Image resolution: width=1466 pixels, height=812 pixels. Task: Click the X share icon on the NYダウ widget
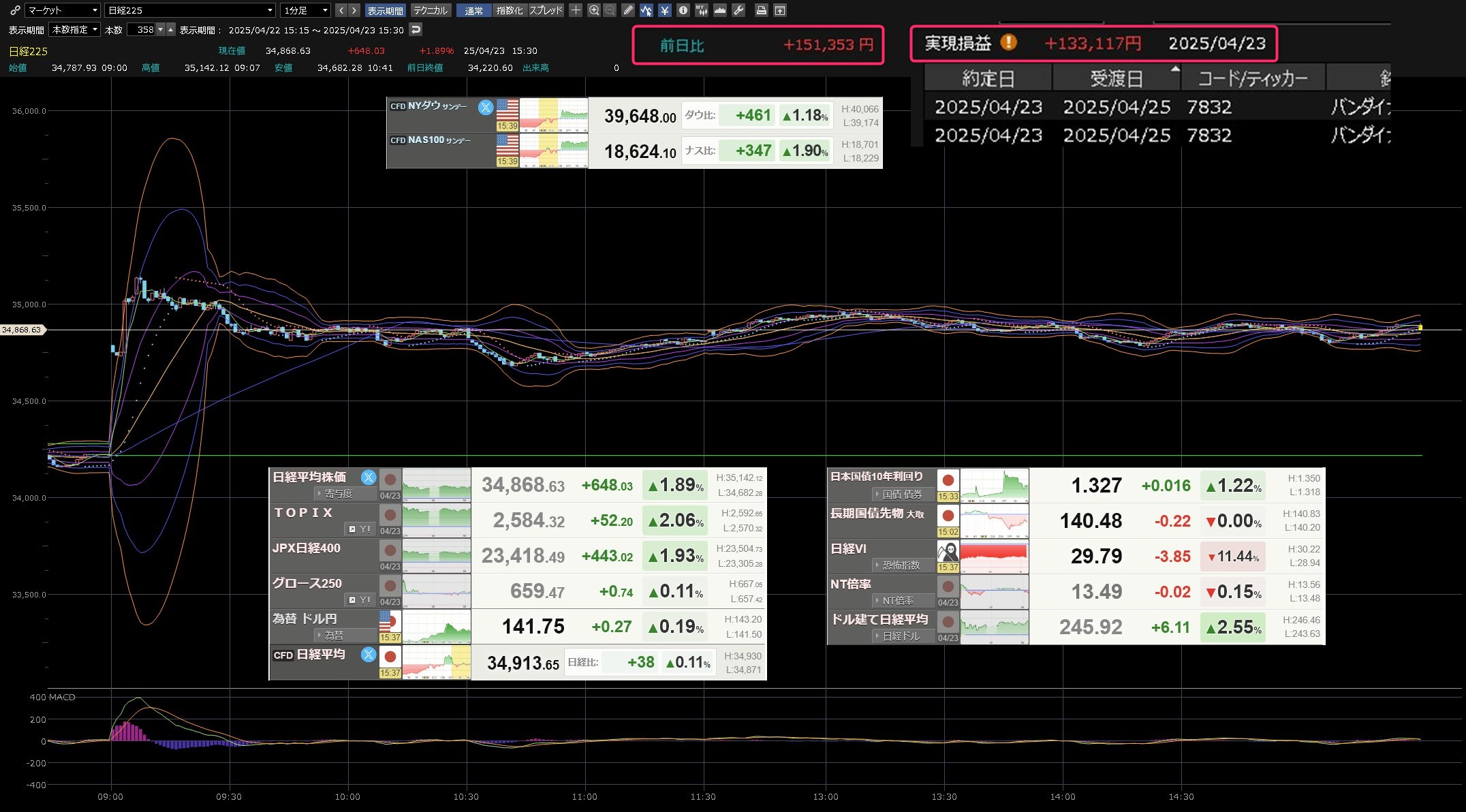[x=486, y=107]
